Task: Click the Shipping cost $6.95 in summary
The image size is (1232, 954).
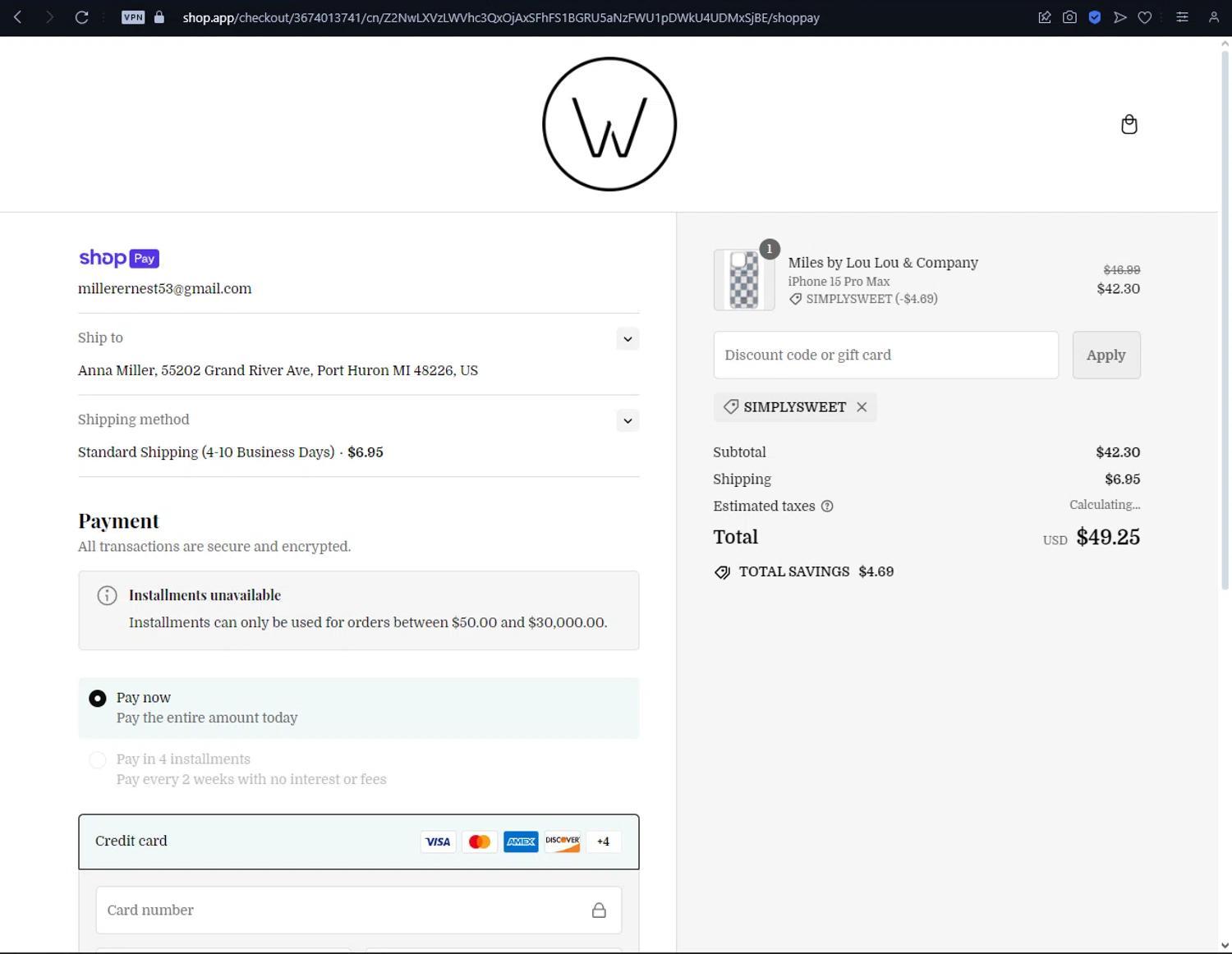Action: pyautogui.click(x=1123, y=479)
